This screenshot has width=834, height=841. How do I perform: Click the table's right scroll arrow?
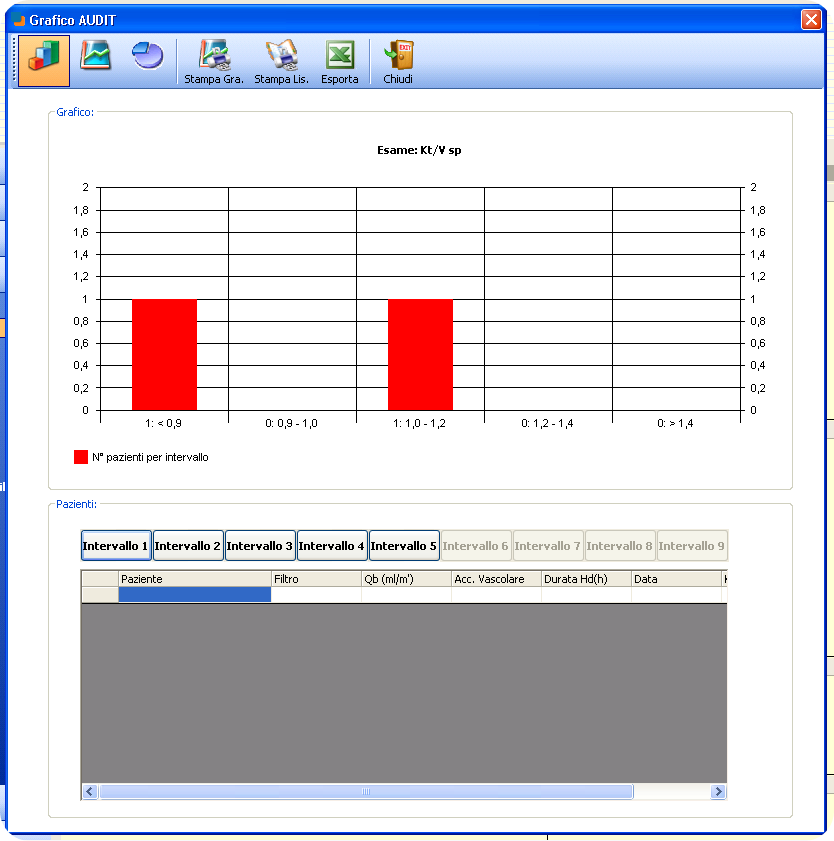(718, 791)
